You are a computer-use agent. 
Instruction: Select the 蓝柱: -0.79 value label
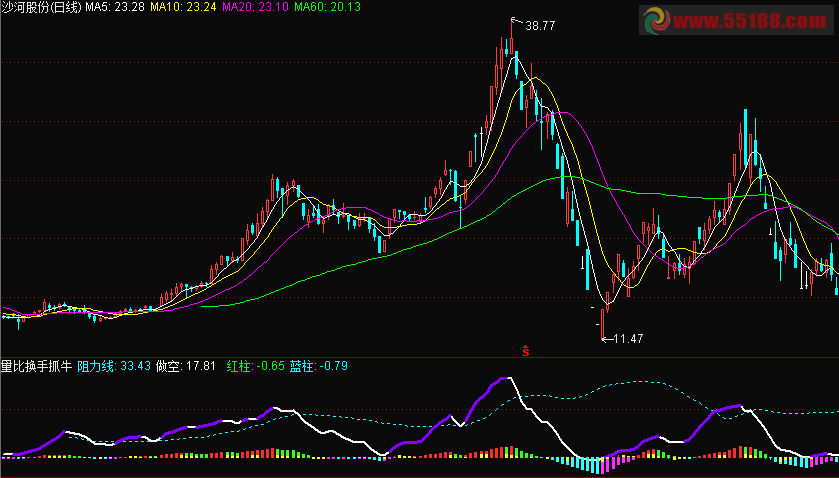[319, 366]
